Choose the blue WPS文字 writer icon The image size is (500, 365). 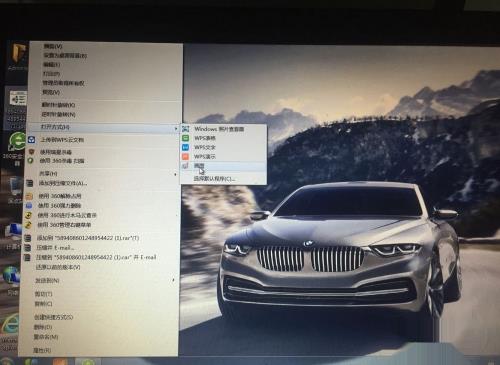pos(186,147)
